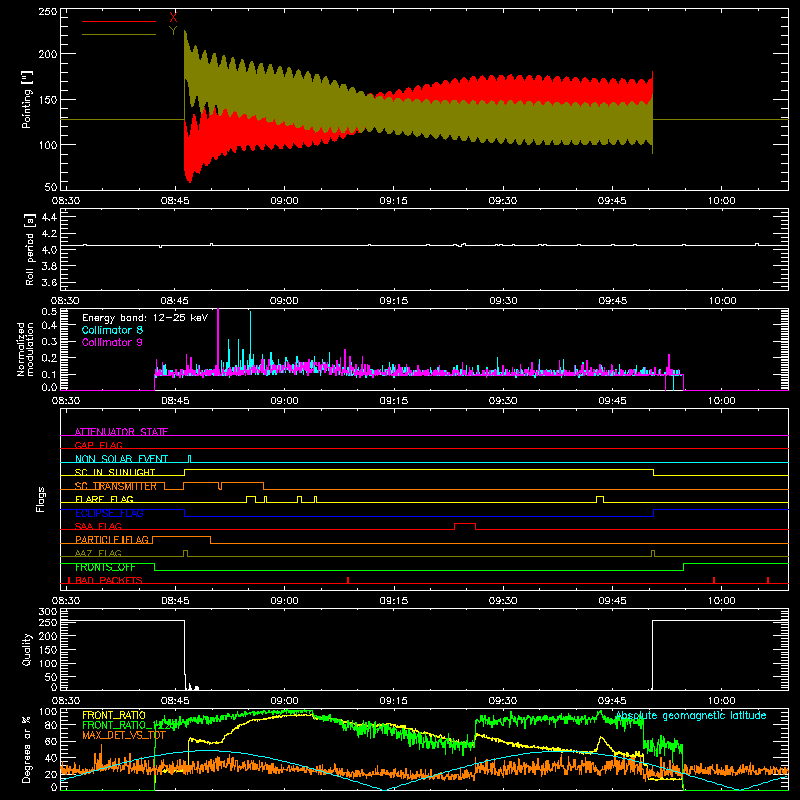Click the FLARE_FLAG label

point(104,499)
